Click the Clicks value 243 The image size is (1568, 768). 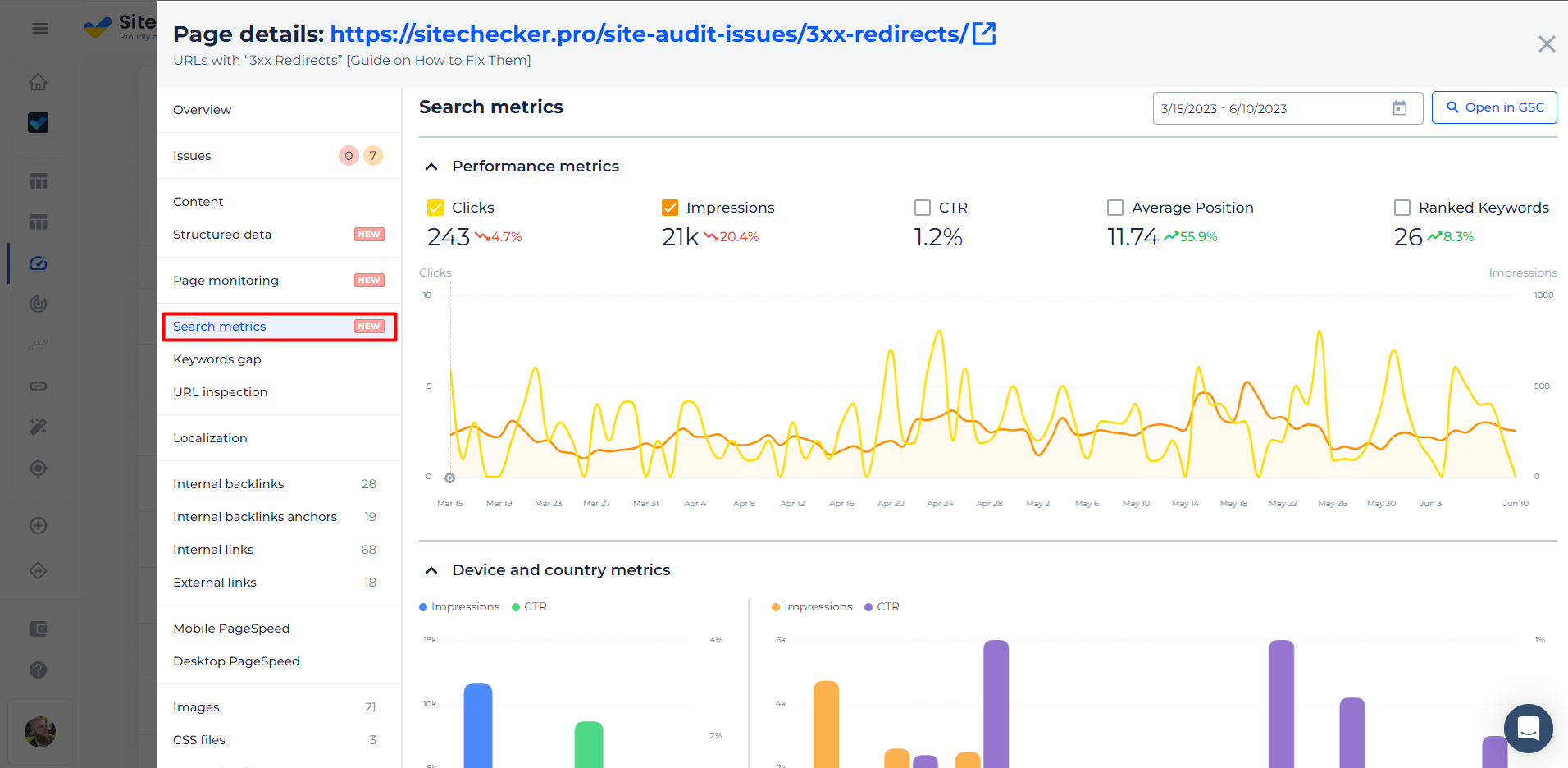click(449, 237)
